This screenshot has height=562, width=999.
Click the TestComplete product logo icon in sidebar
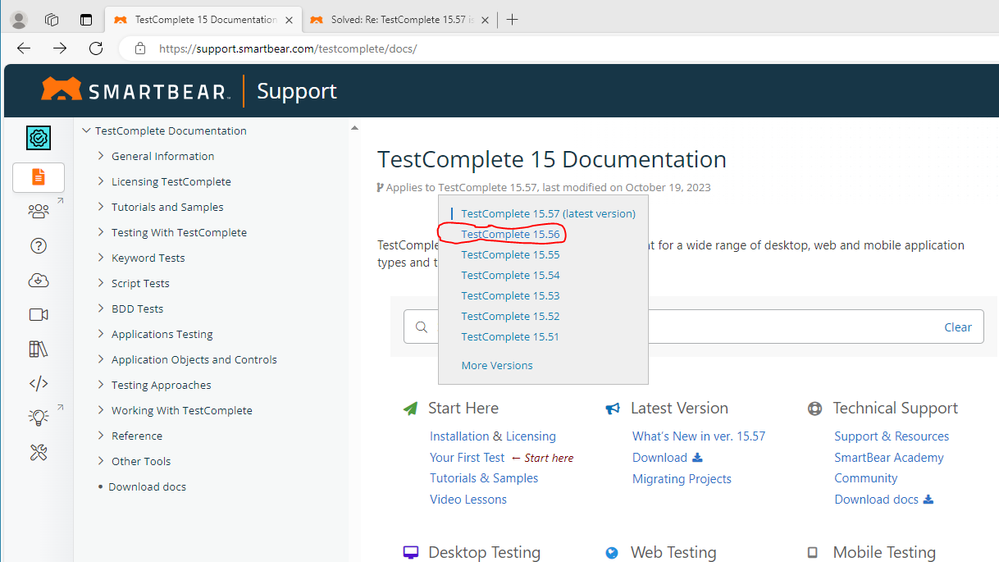(x=38, y=138)
